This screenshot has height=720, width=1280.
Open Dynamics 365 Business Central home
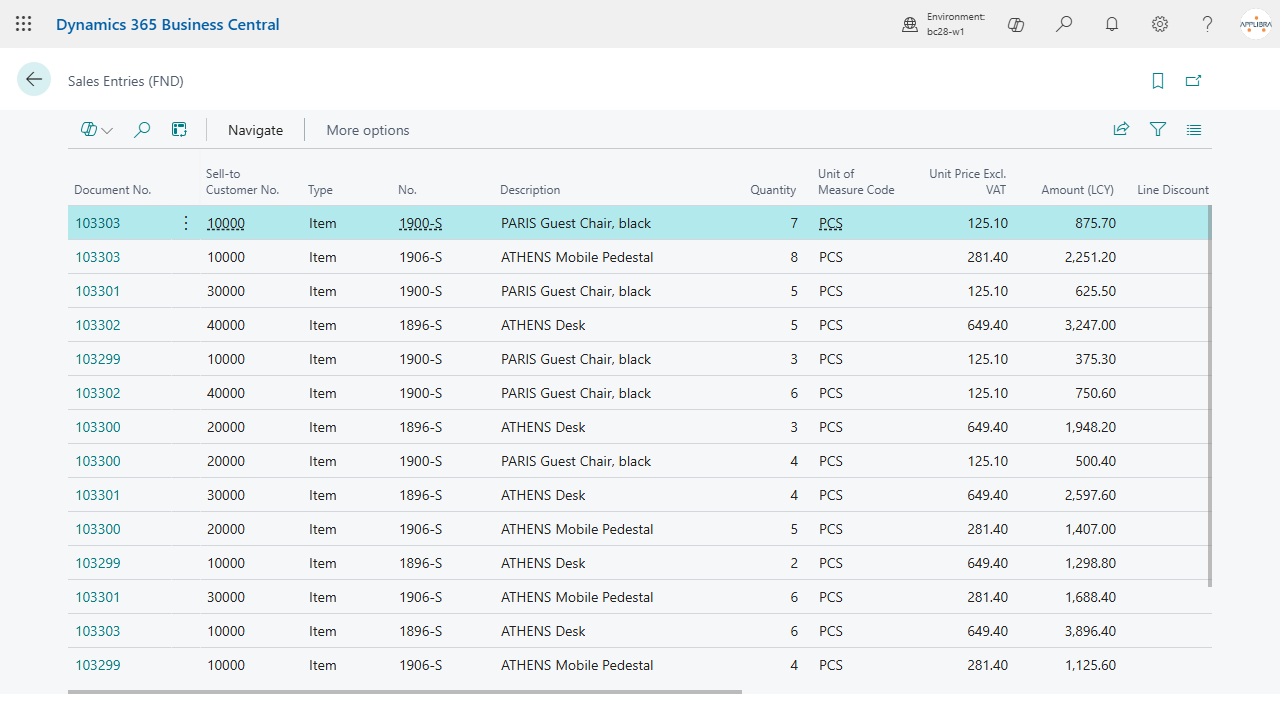pos(168,24)
